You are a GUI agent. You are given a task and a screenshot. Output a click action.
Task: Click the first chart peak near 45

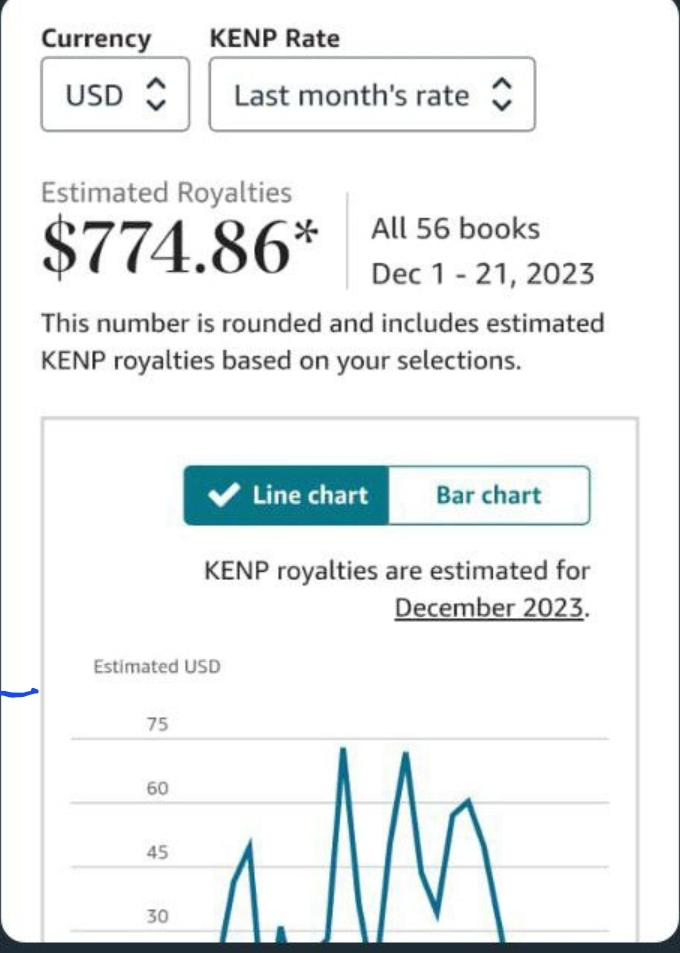pos(250,842)
